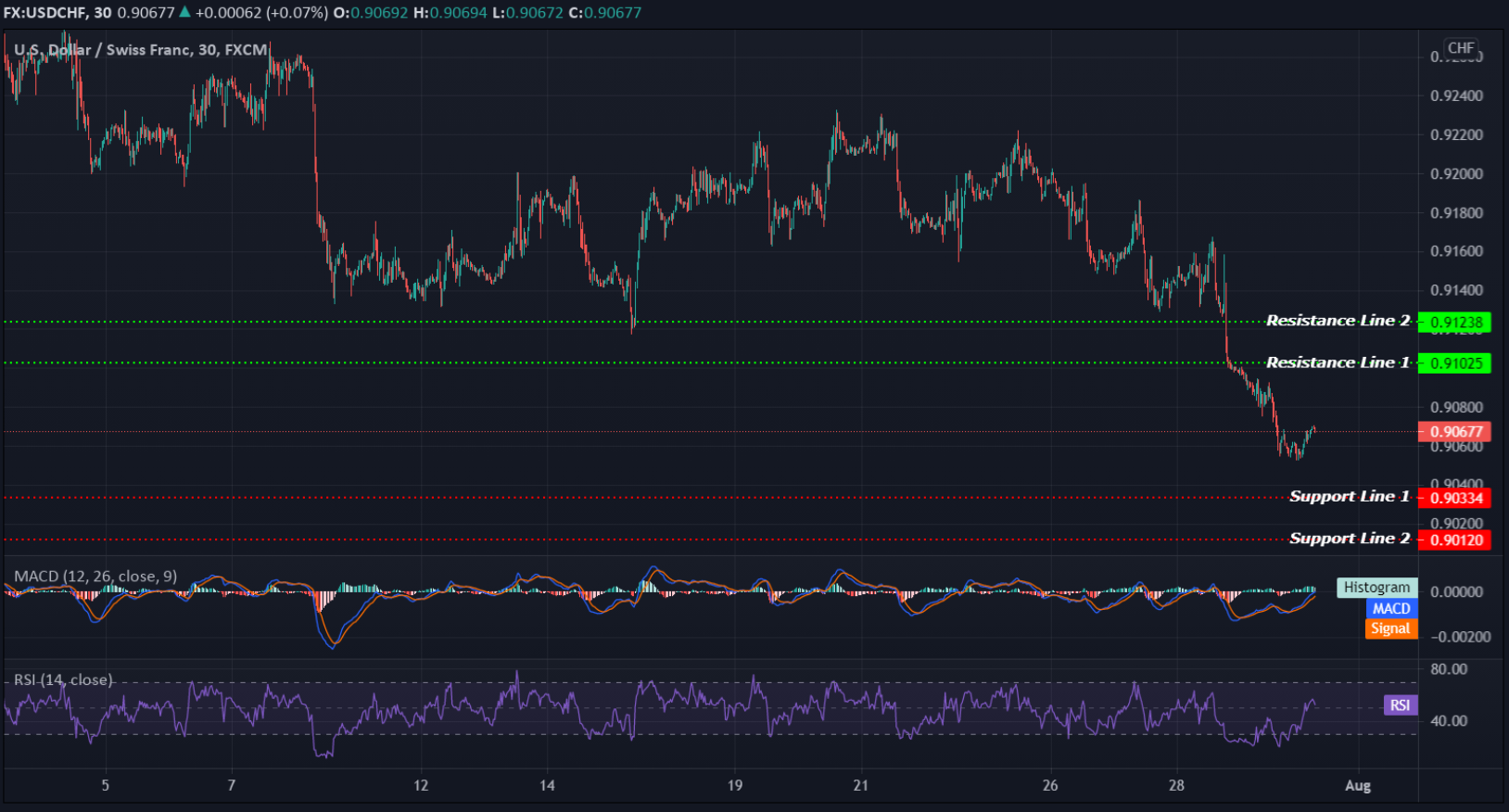Image resolution: width=1509 pixels, height=812 pixels.
Task: Click the +0.00062 (+0.07%) change value
Action: point(261,13)
